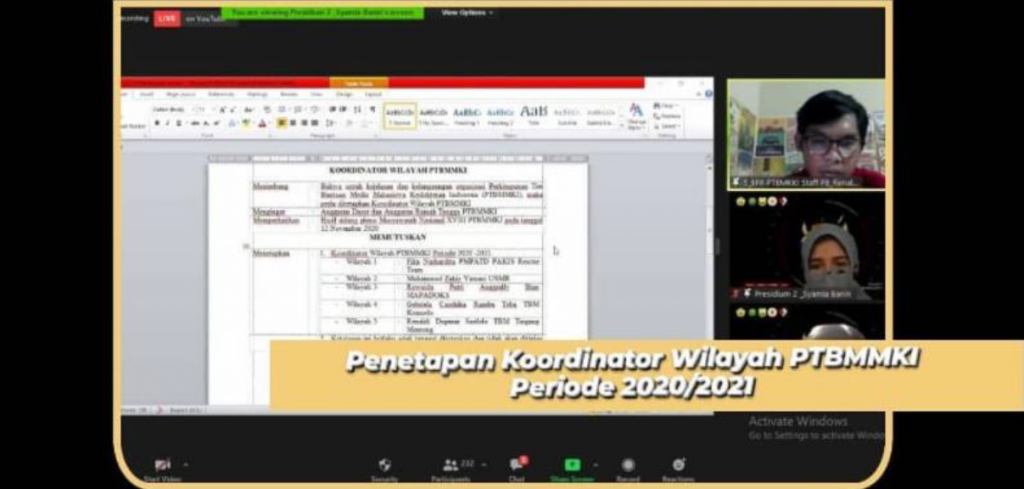Apply the Normal style

400,116
